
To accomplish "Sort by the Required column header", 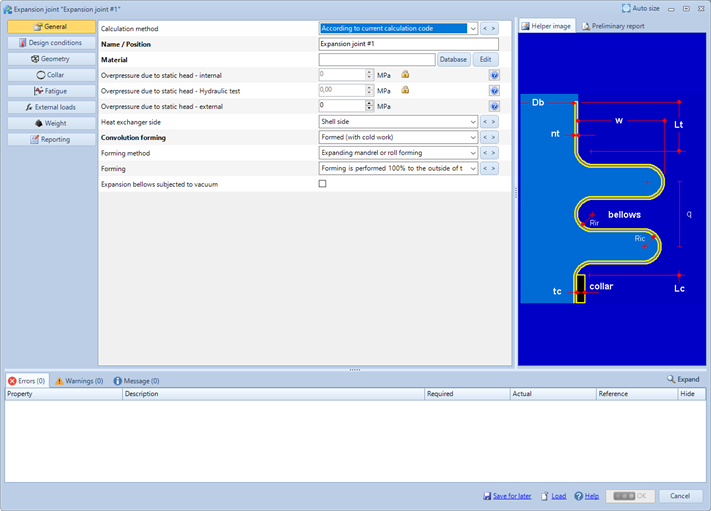I will tap(467, 394).
